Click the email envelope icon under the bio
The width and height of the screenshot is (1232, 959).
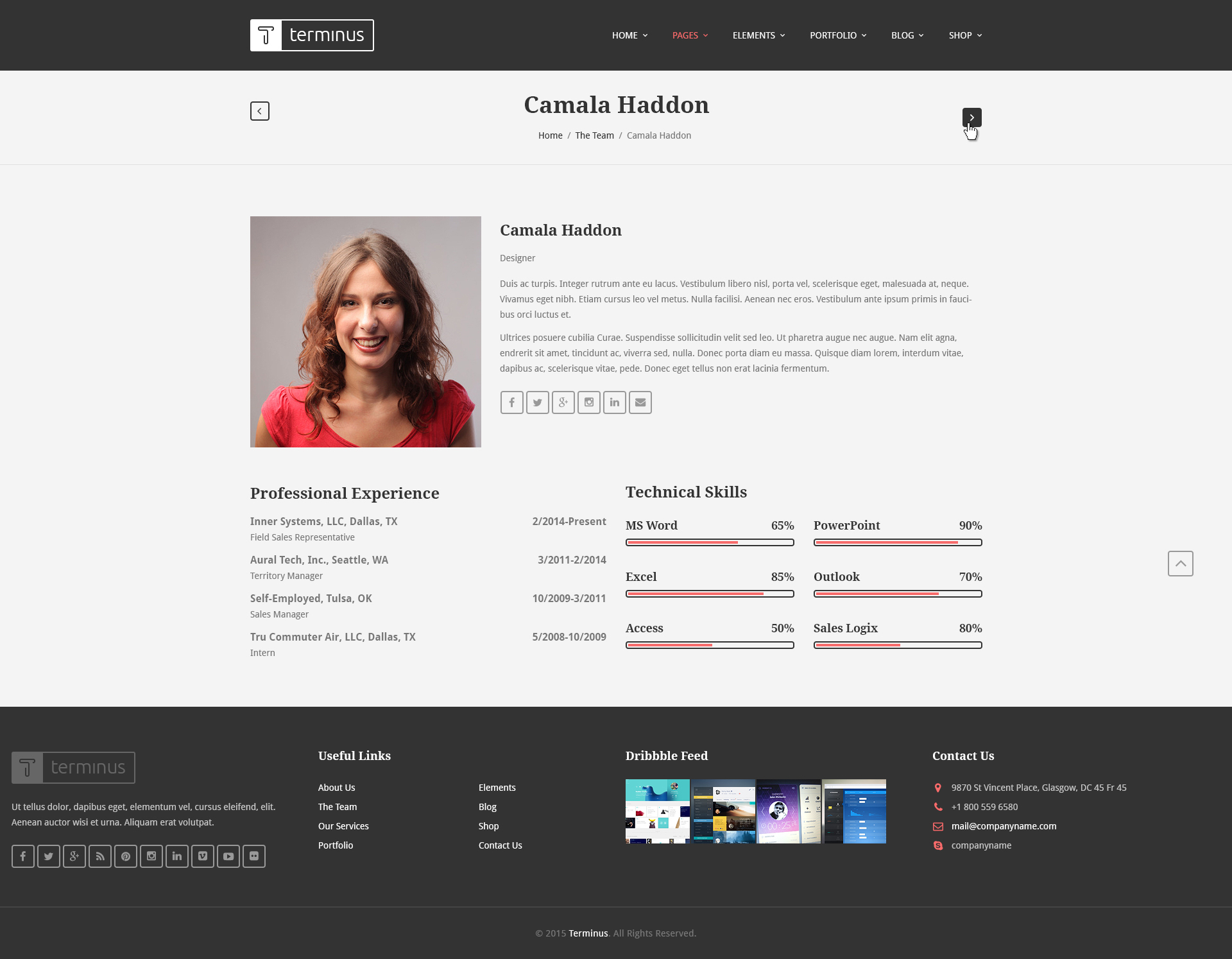(640, 402)
